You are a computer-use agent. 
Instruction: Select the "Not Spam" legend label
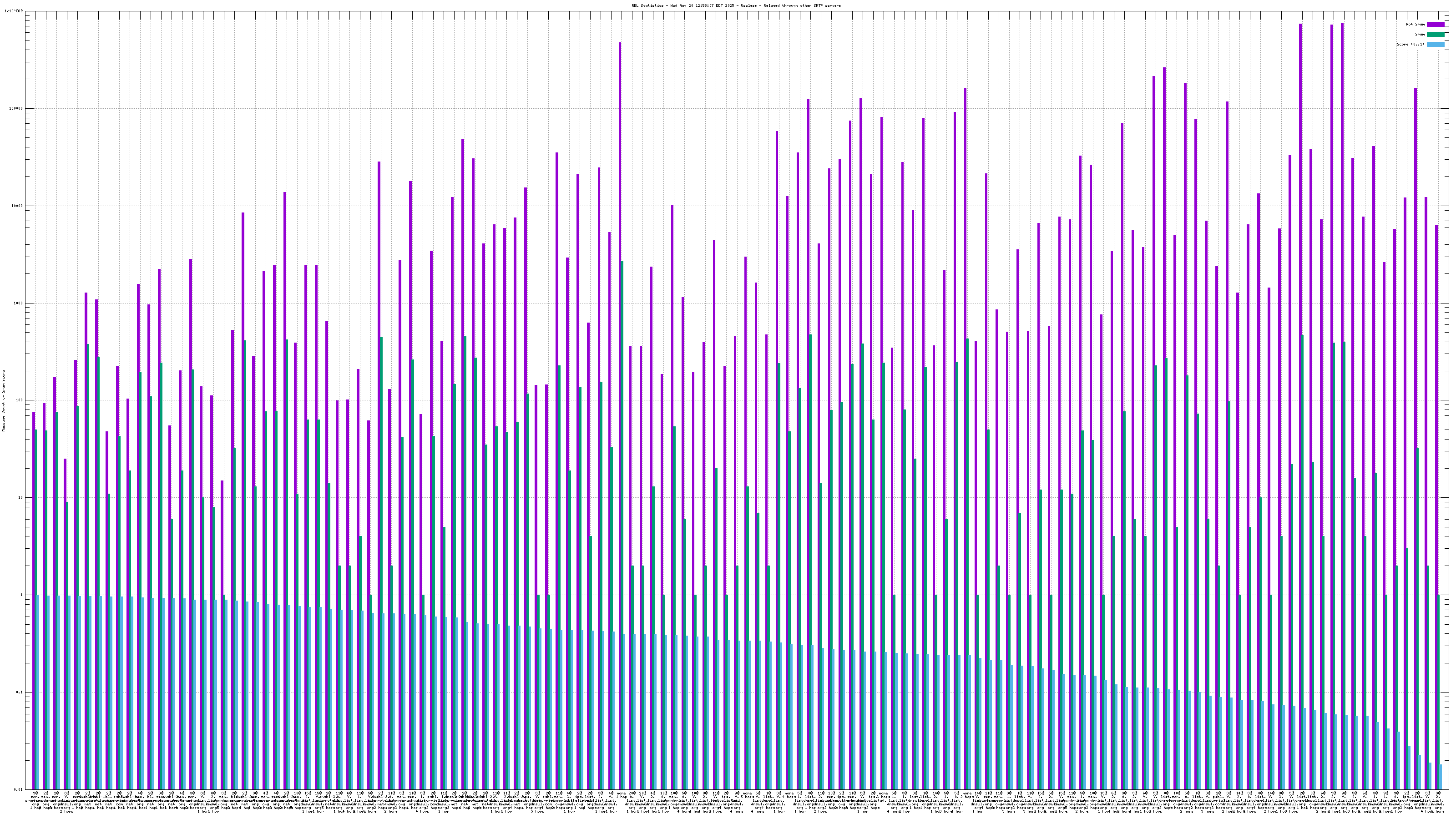click(x=1416, y=24)
